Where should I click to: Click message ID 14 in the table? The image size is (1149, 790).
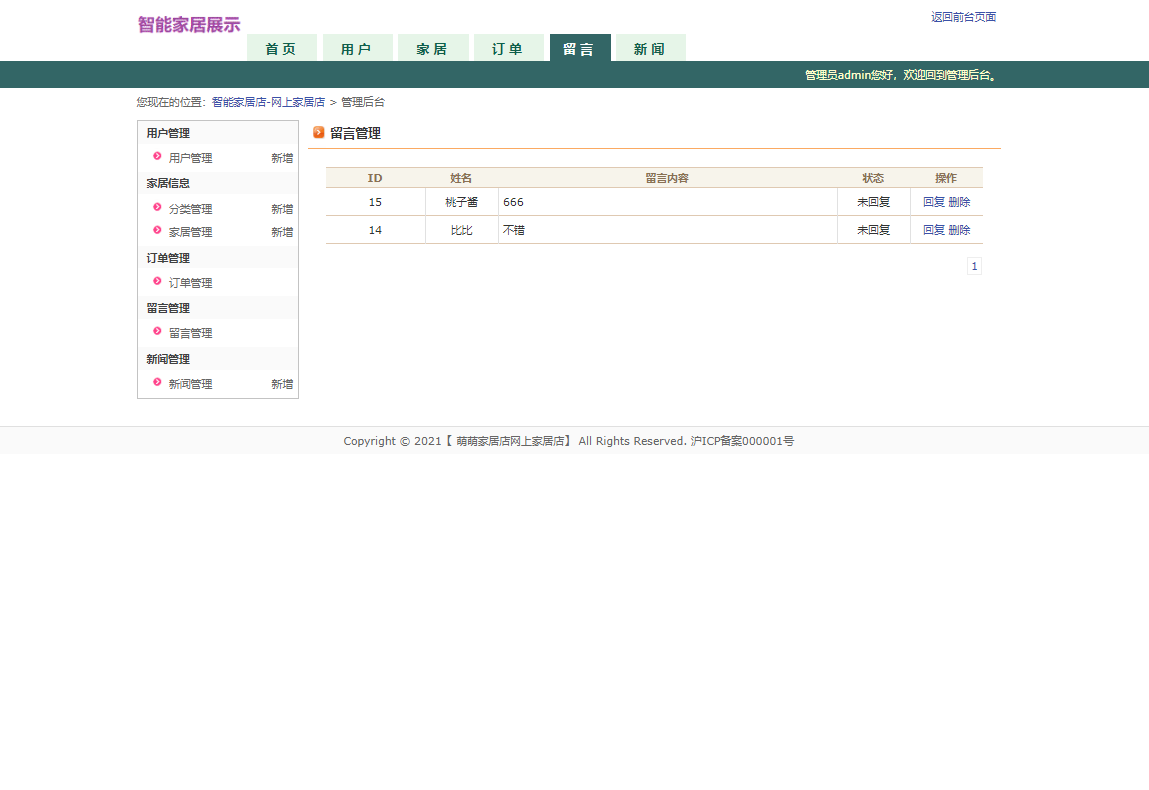pos(375,229)
